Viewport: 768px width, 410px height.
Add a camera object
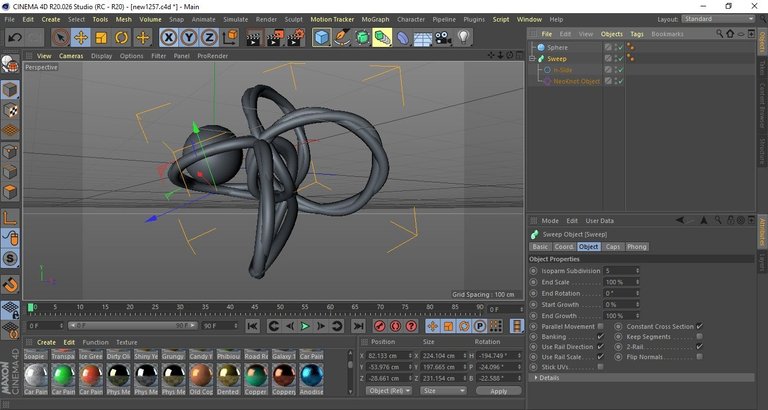pos(443,37)
